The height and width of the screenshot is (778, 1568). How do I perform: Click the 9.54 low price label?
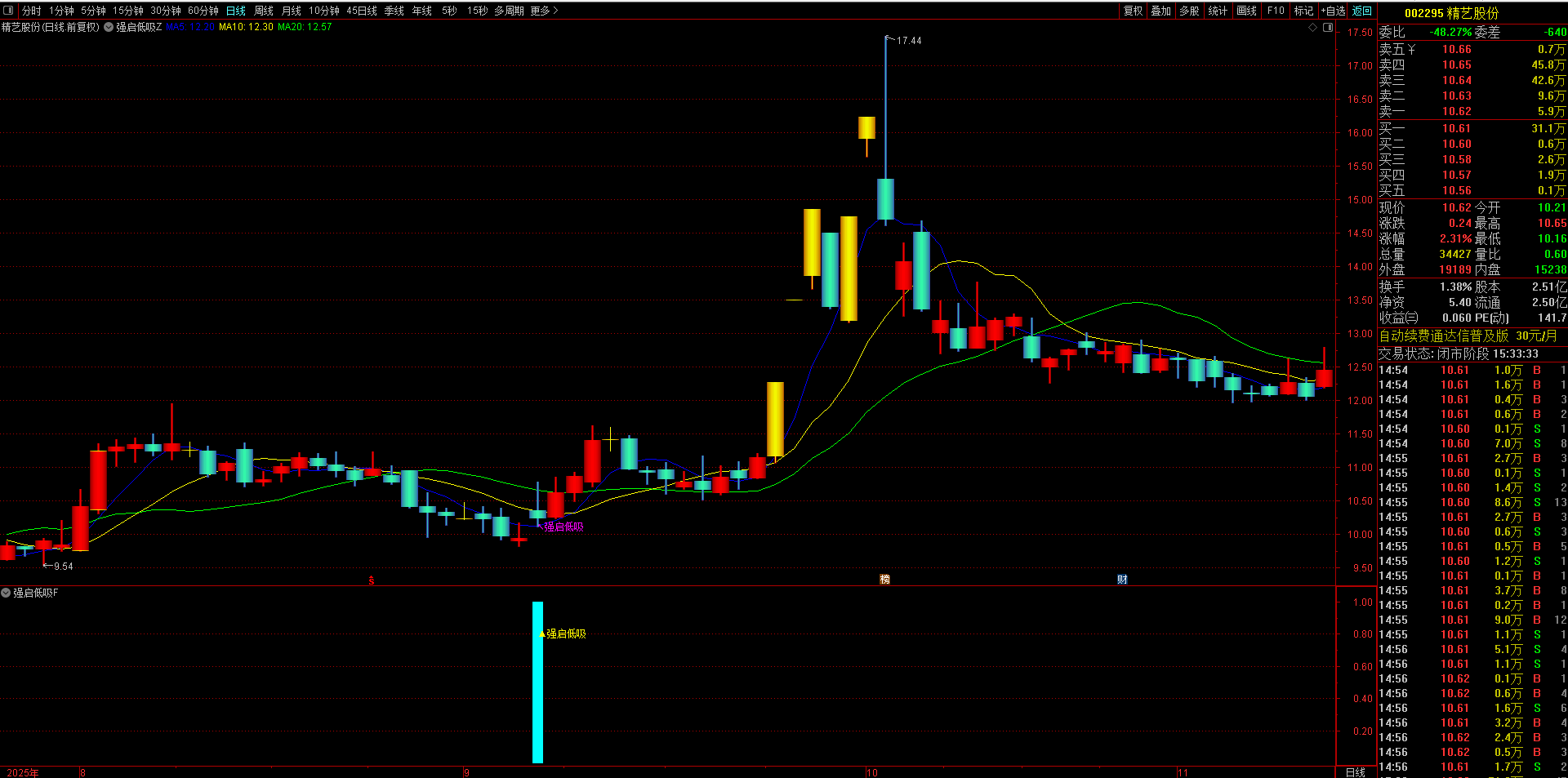[x=64, y=567]
